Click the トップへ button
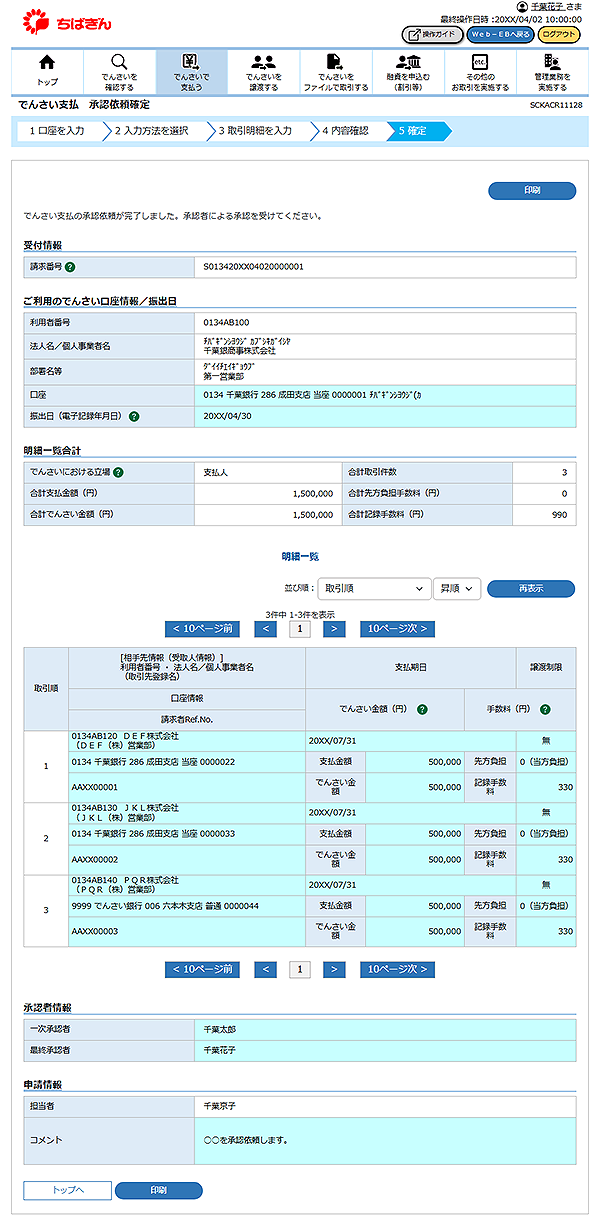This screenshot has width=600, height=1226. click(x=68, y=1190)
